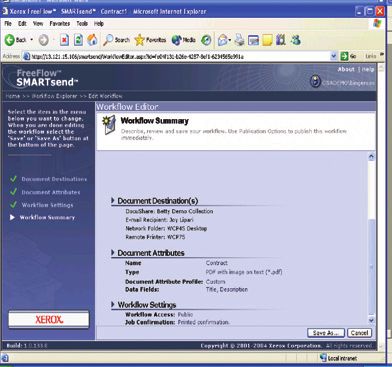Open the View menu
This screenshot has height=367, width=392.
pyautogui.click(x=38, y=24)
